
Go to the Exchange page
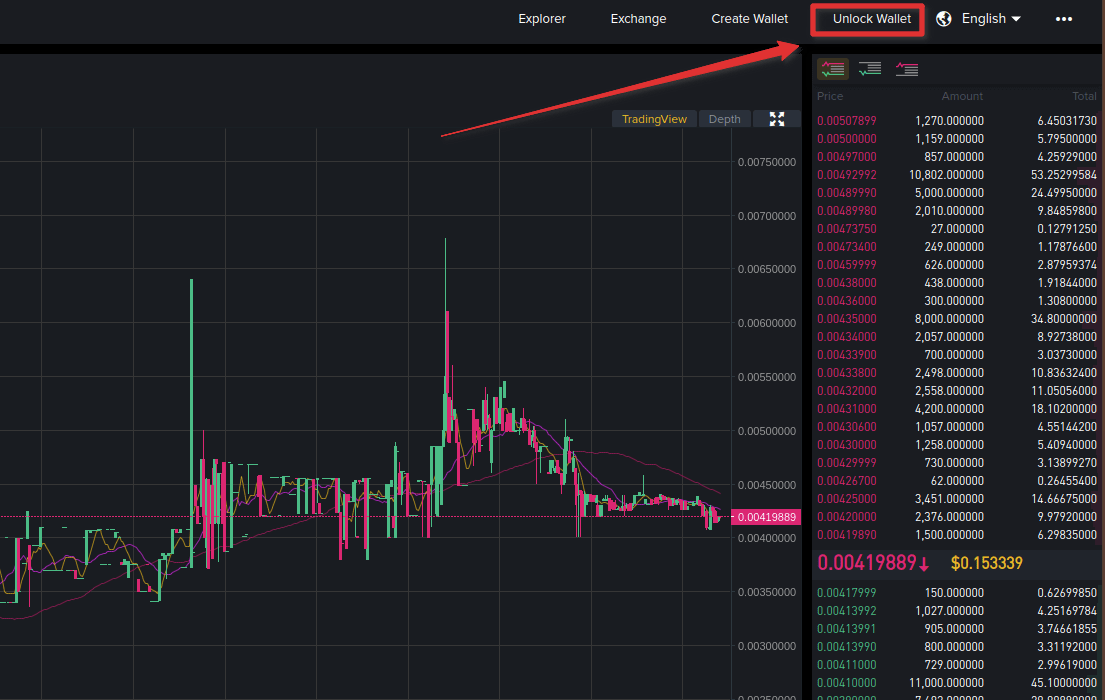(x=638, y=19)
